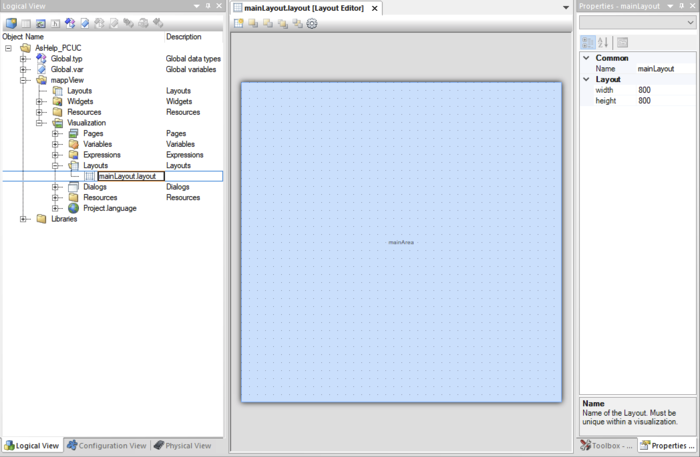Viewport: 700px width, 457px height.
Task: Select the Expressions tree item
Action: pos(102,155)
